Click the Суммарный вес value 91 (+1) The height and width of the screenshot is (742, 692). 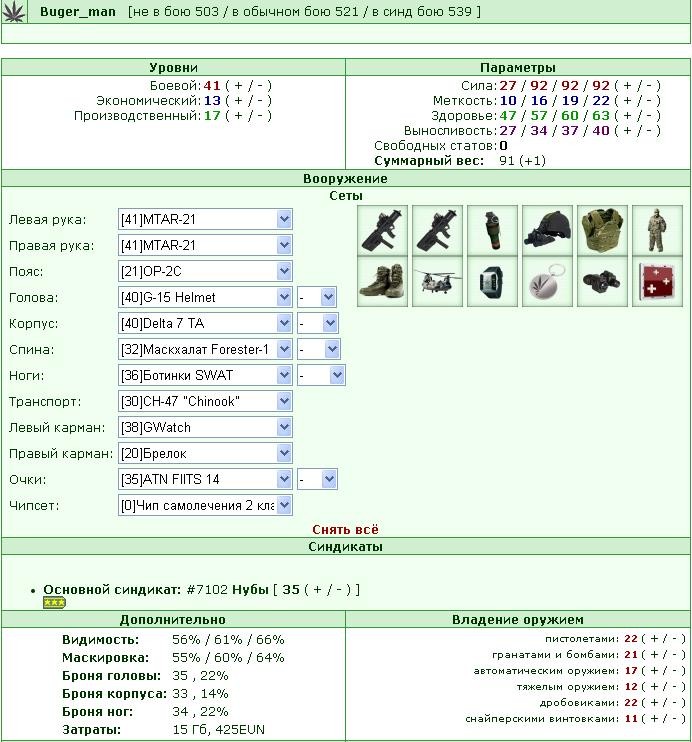point(522,161)
